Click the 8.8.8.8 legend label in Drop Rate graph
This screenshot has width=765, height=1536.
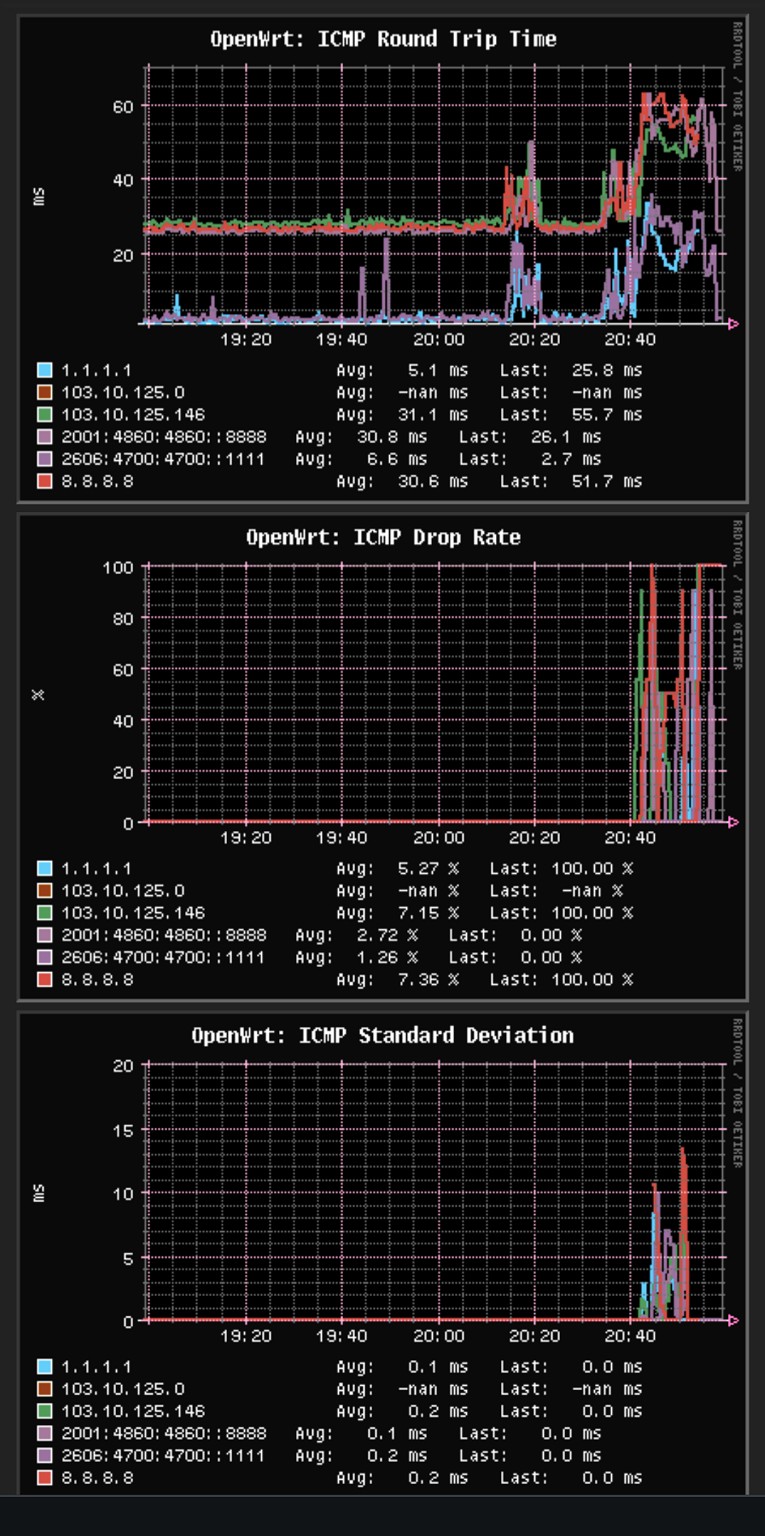pyautogui.click(x=97, y=979)
